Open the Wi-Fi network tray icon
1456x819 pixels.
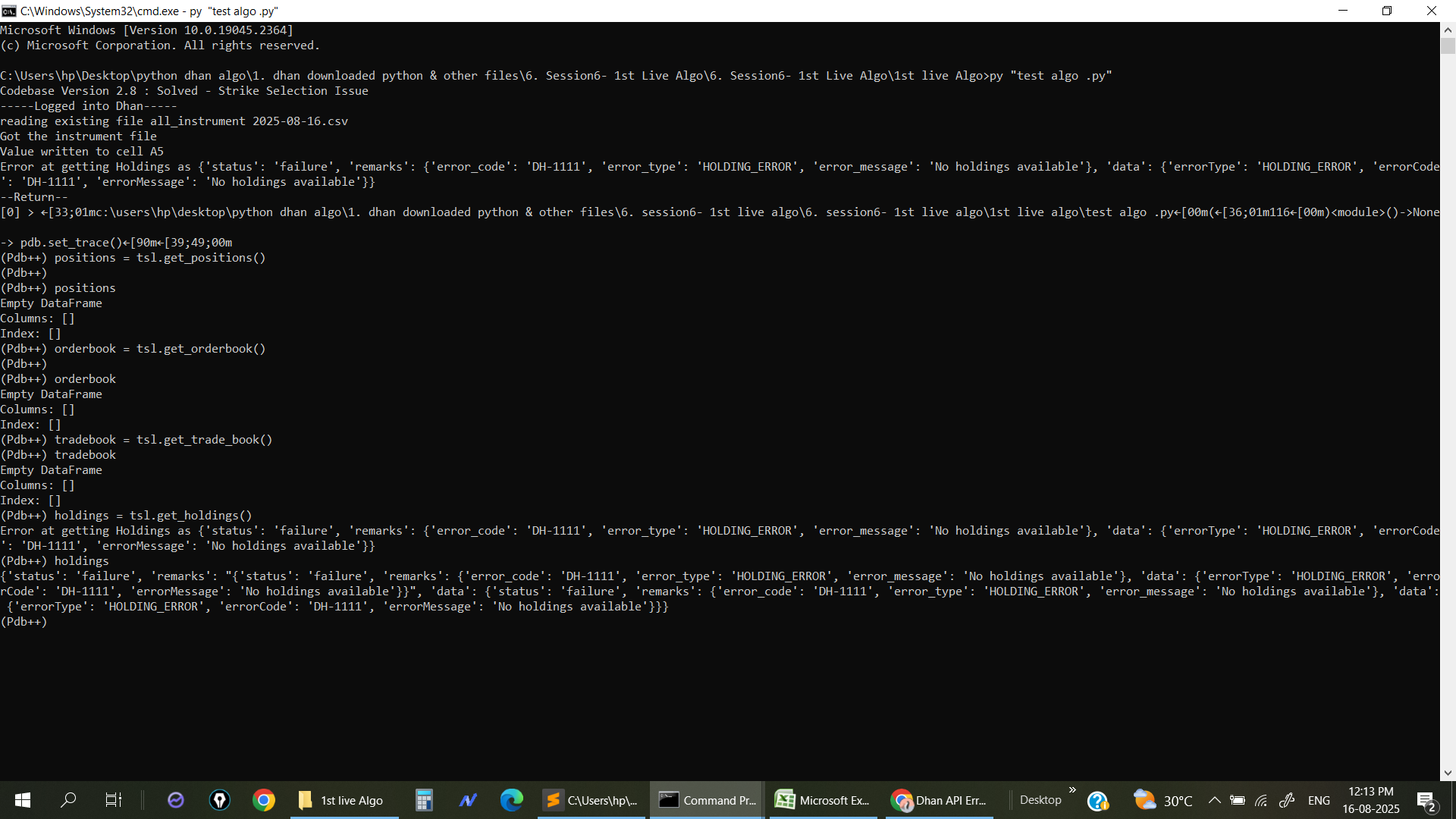click(1262, 801)
